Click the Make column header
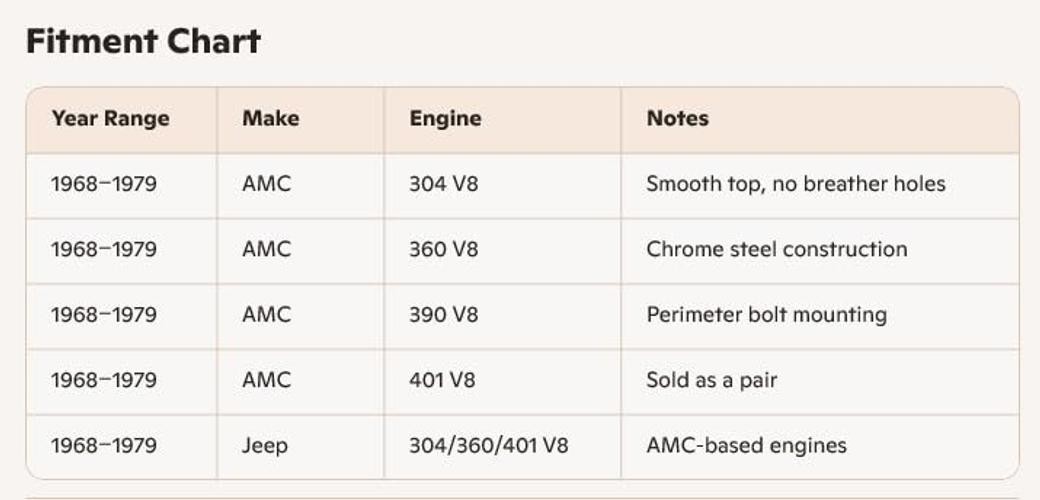Screen dimensions: 1040x500 coord(271,118)
